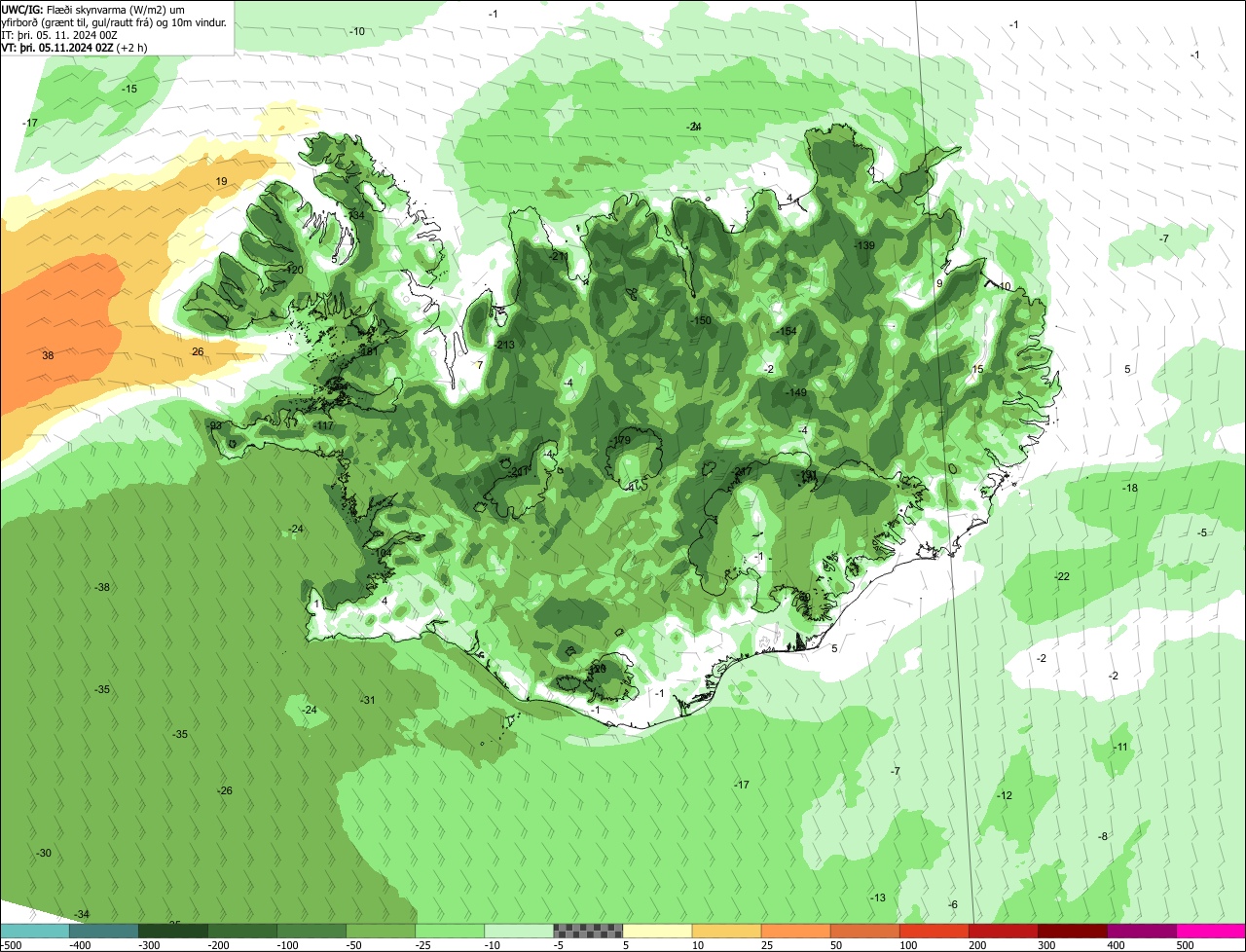Click the red 200 to 300 legend swatch
Viewport: 1246px width, 952px height.
pos(1003,931)
